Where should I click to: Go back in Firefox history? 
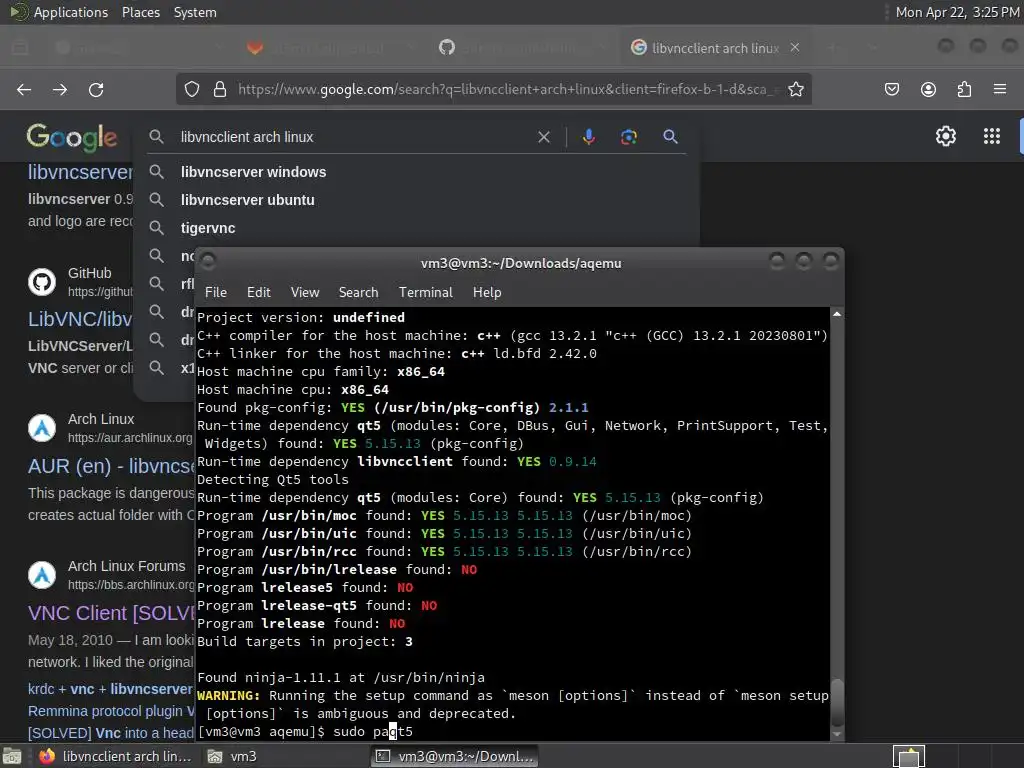coord(24,89)
